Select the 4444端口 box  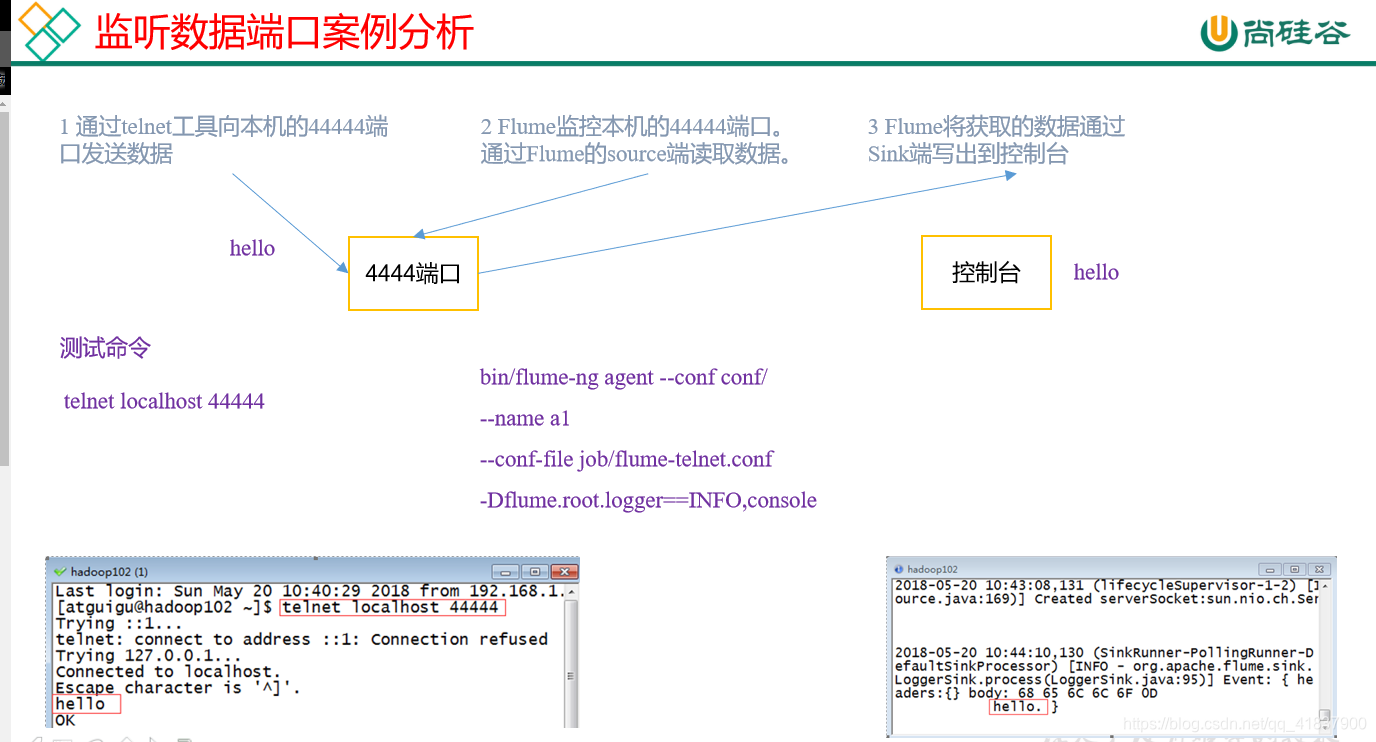413,273
